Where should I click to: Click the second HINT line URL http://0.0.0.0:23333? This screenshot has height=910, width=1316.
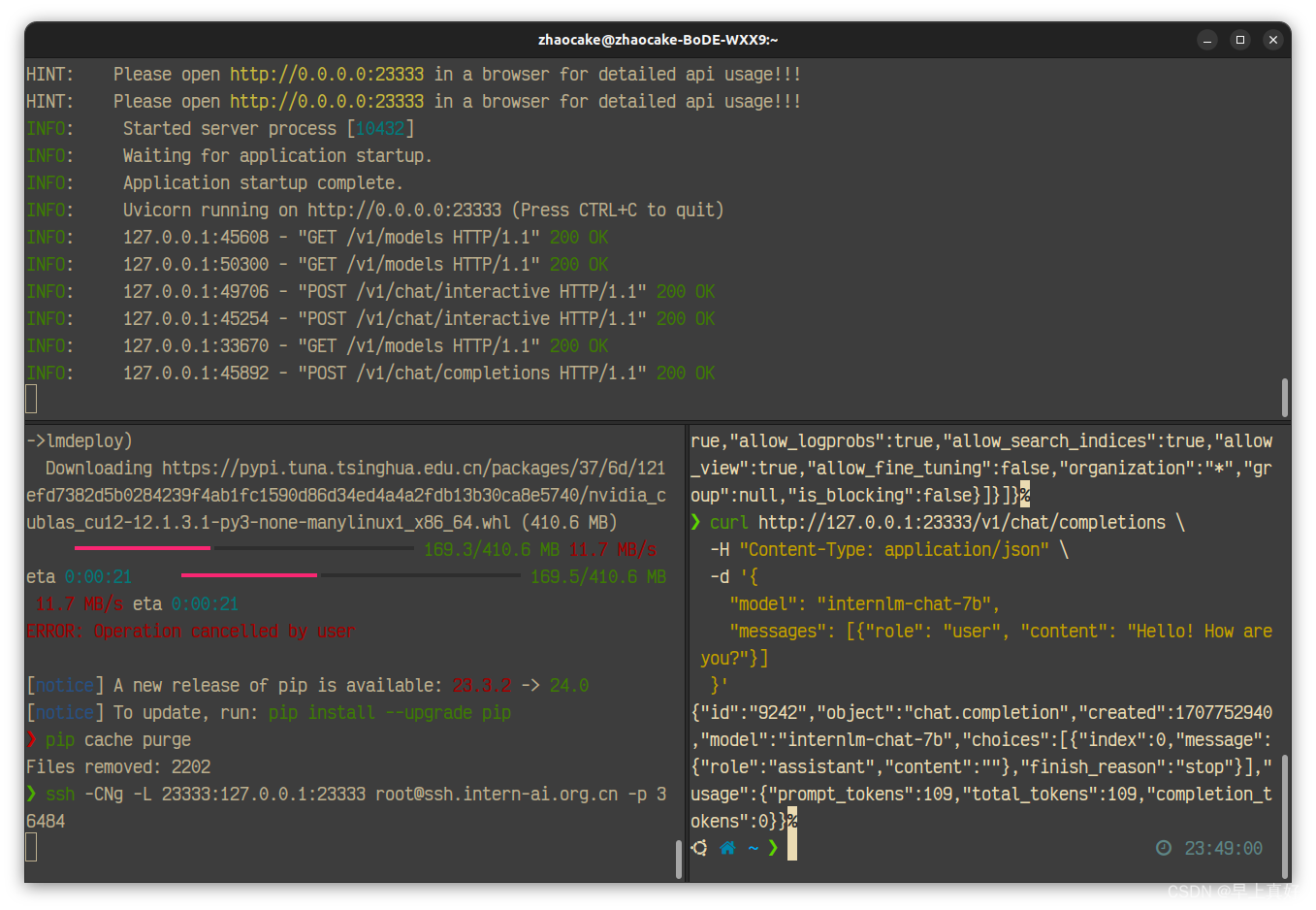(327, 102)
